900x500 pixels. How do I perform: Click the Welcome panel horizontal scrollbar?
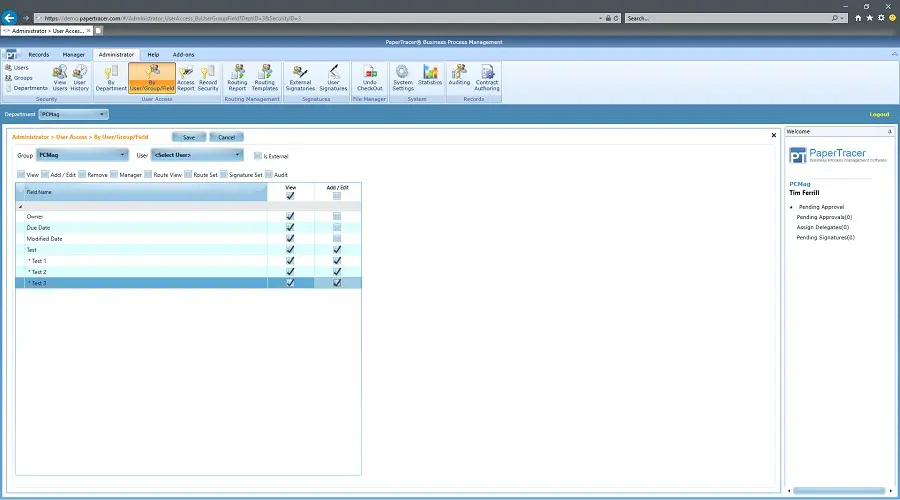(839, 491)
